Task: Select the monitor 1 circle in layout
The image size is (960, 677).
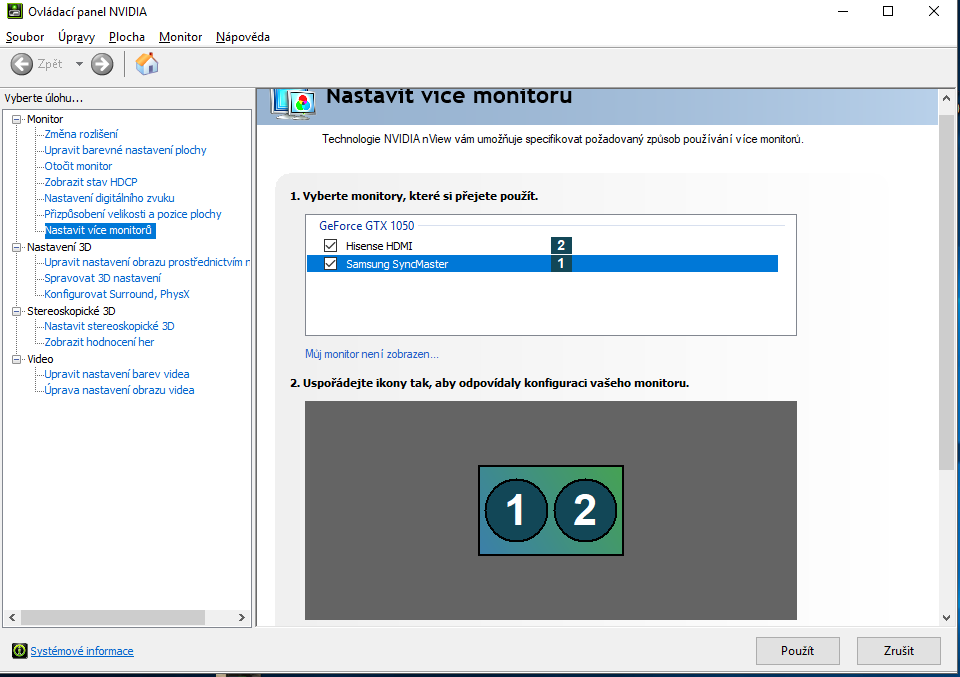Action: [516, 511]
